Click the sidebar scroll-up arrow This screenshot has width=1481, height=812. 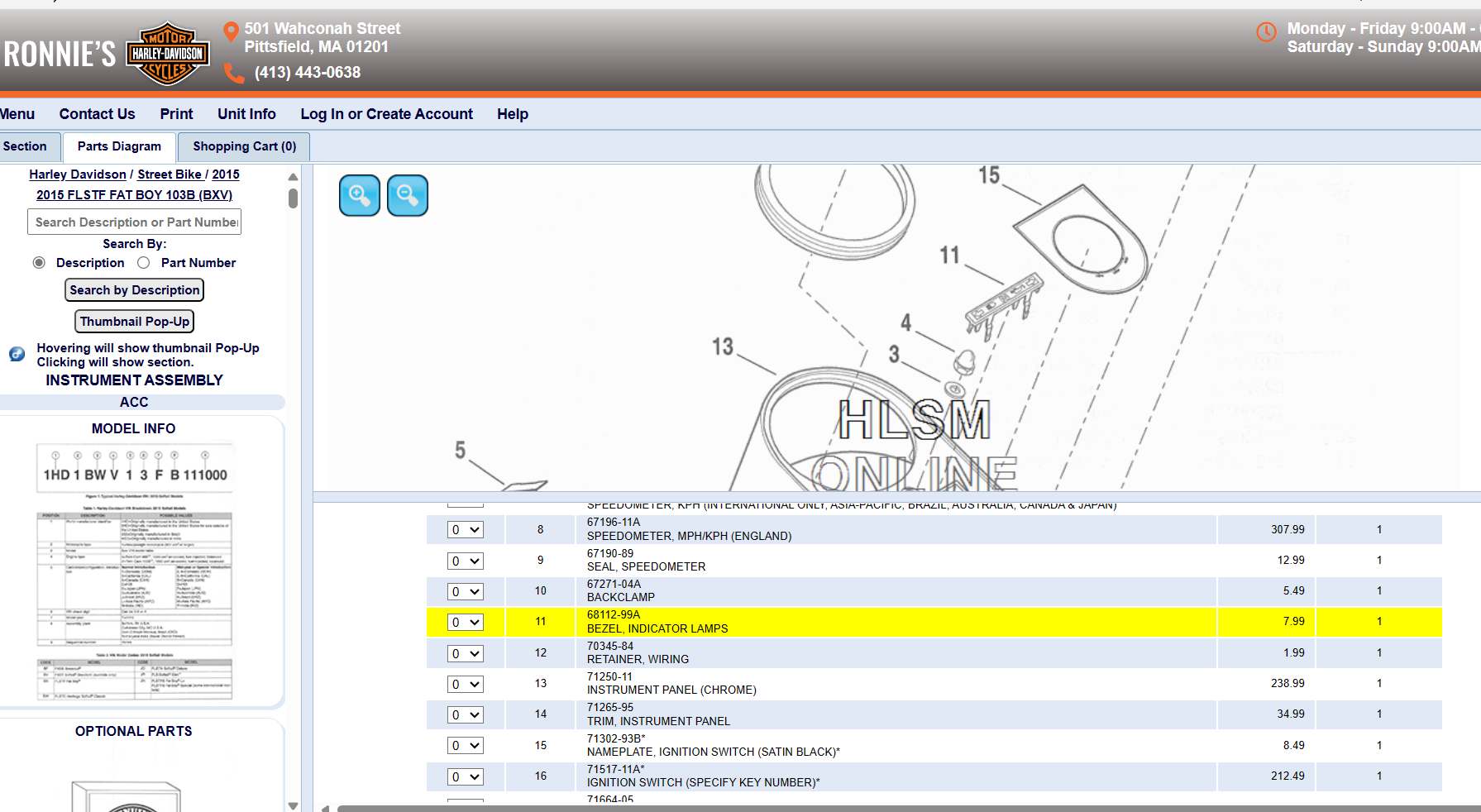(293, 177)
